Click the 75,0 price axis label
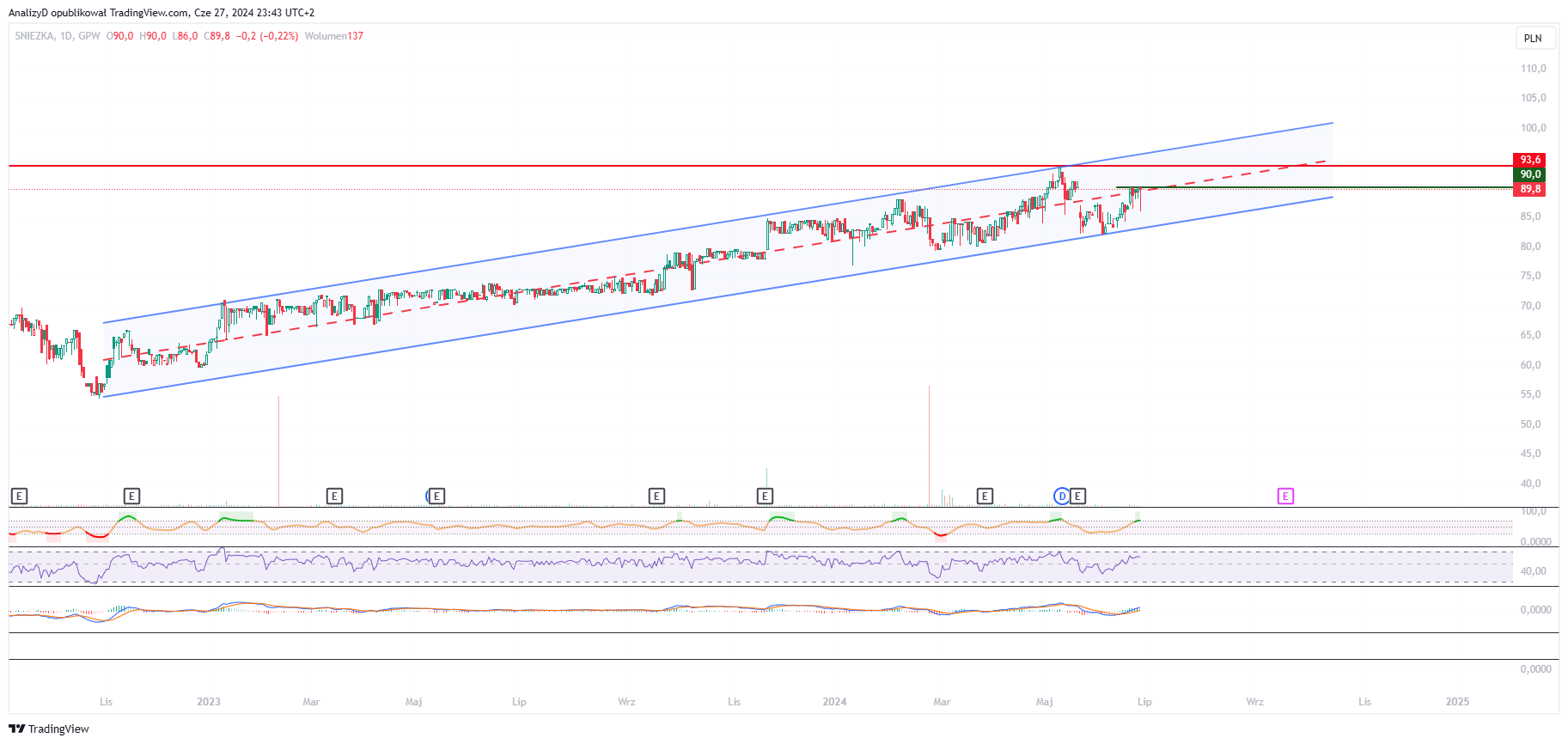Viewport: 1568px width, 744px height. [1530, 276]
